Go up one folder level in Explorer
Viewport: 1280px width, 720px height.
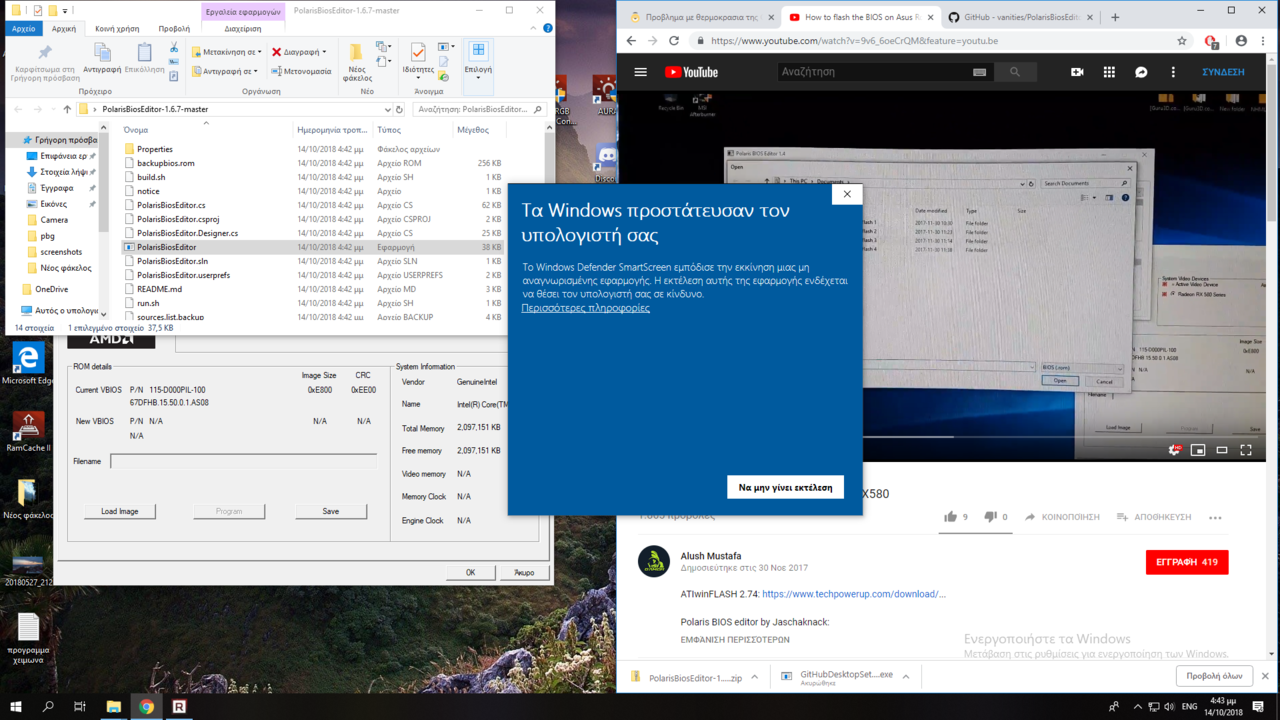(x=67, y=109)
